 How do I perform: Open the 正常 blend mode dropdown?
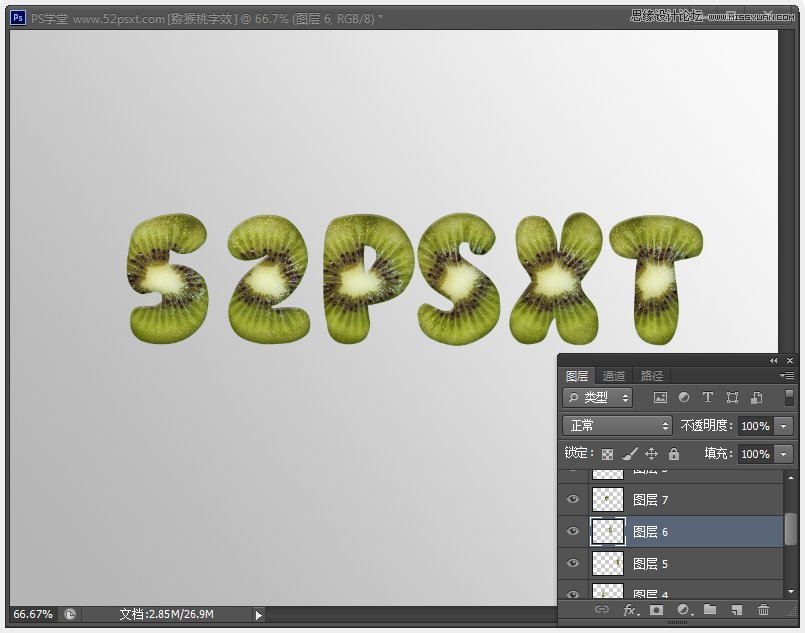617,426
